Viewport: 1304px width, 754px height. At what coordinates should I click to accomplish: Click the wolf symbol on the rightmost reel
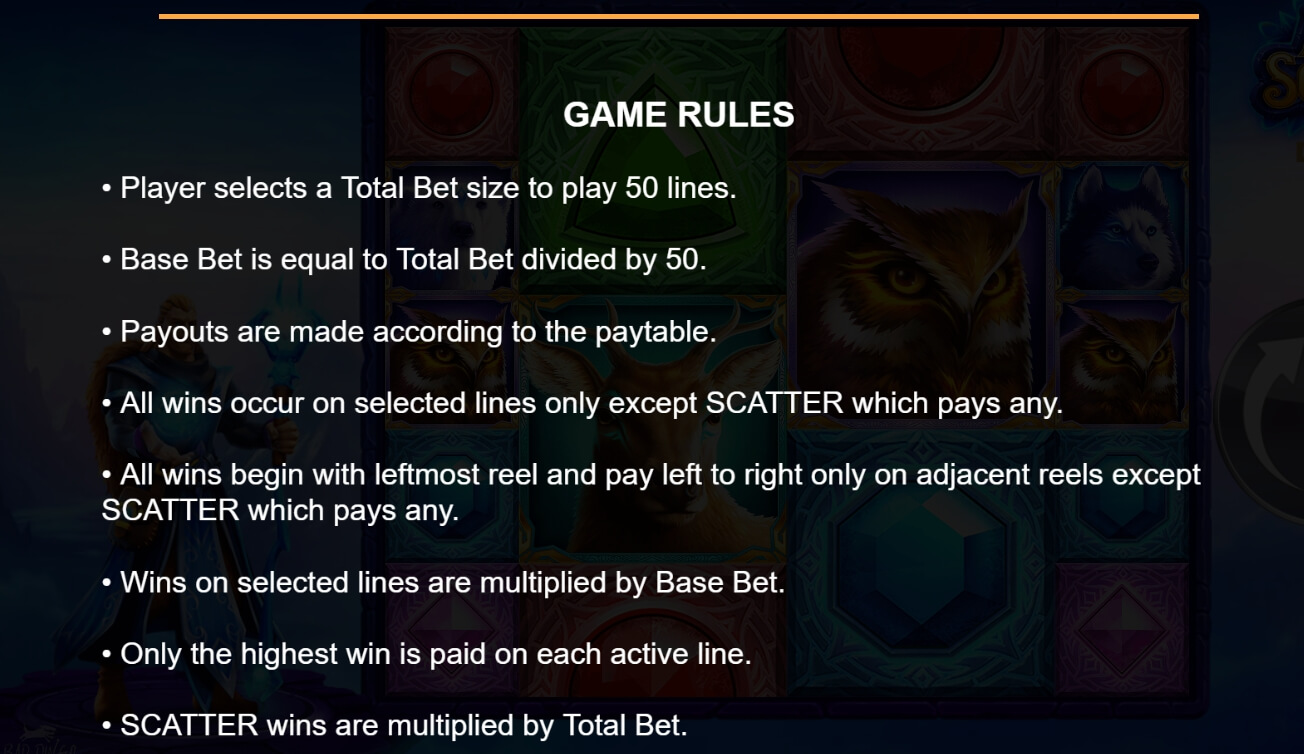pos(1120,228)
